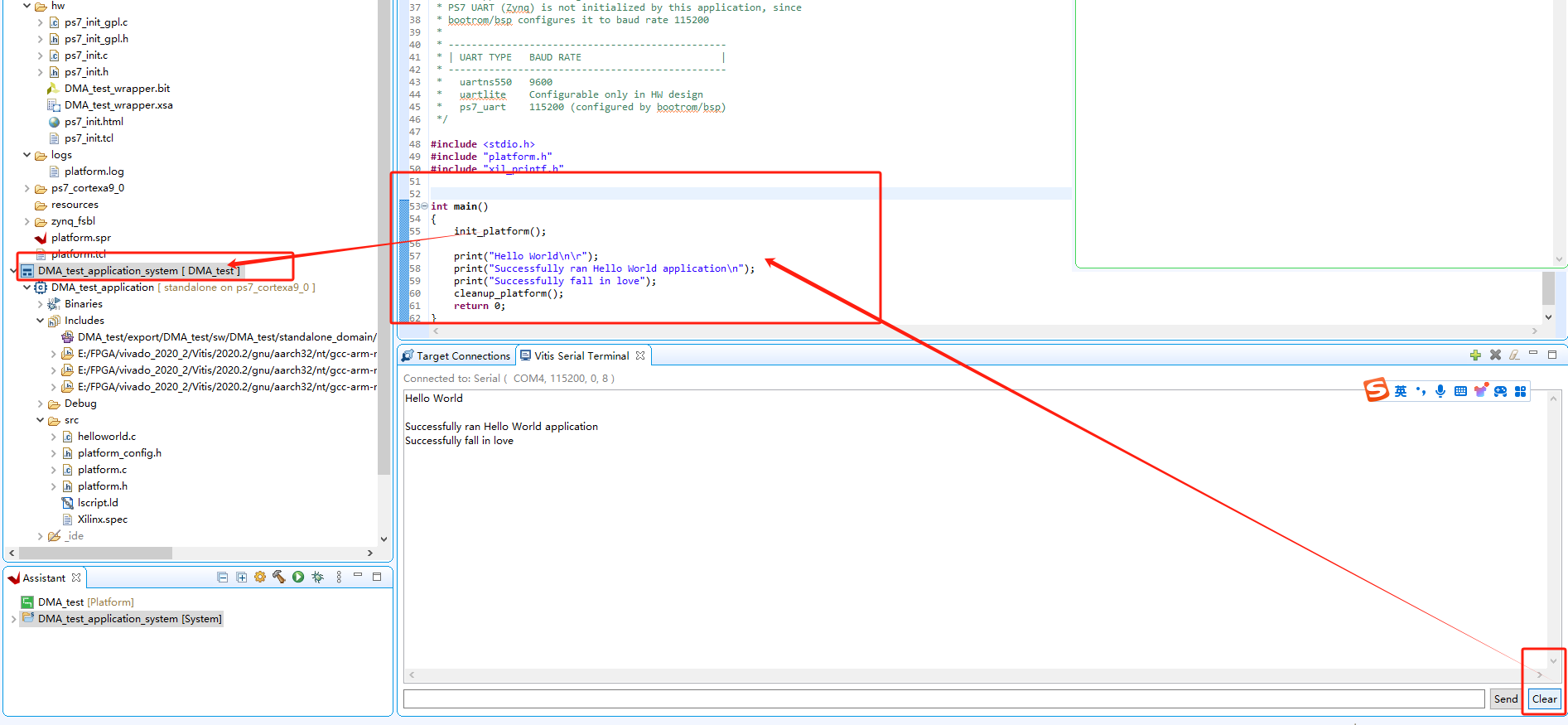Open Sogou soft keyboard icon

[x=1460, y=391]
